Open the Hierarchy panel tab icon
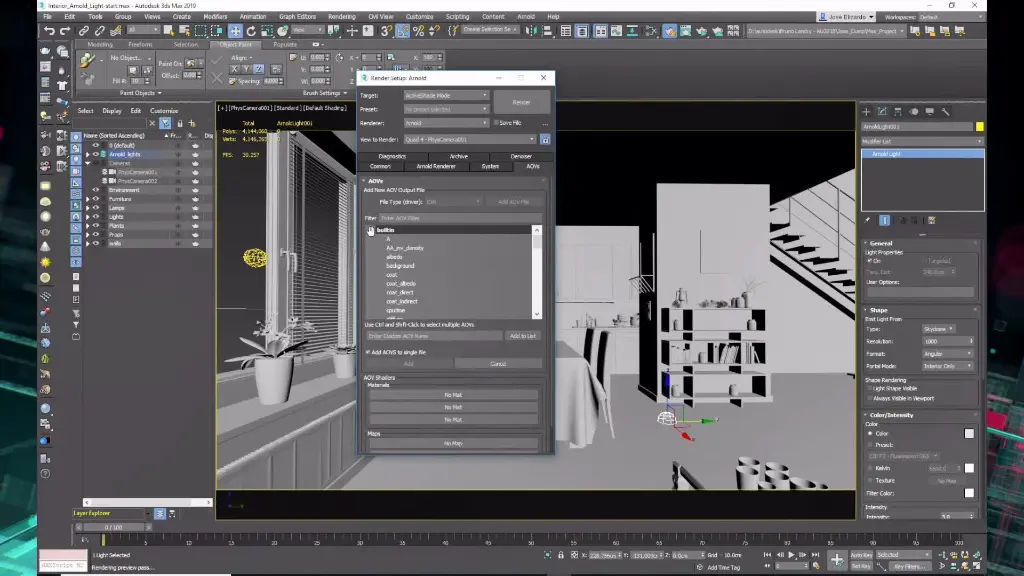Viewport: 1024px width, 576px height. click(x=898, y=112)
